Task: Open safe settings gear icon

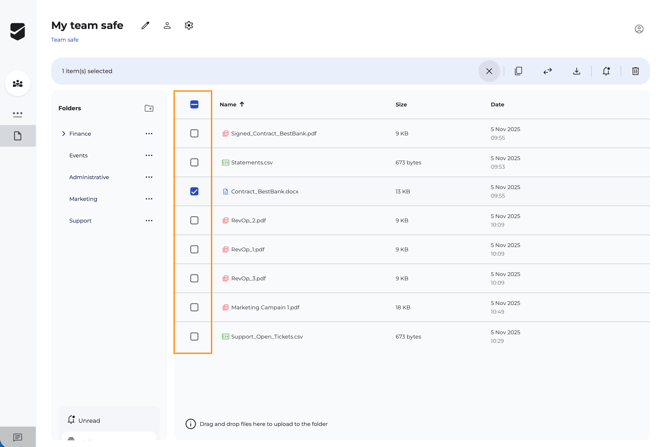Action: coord(189,26)
